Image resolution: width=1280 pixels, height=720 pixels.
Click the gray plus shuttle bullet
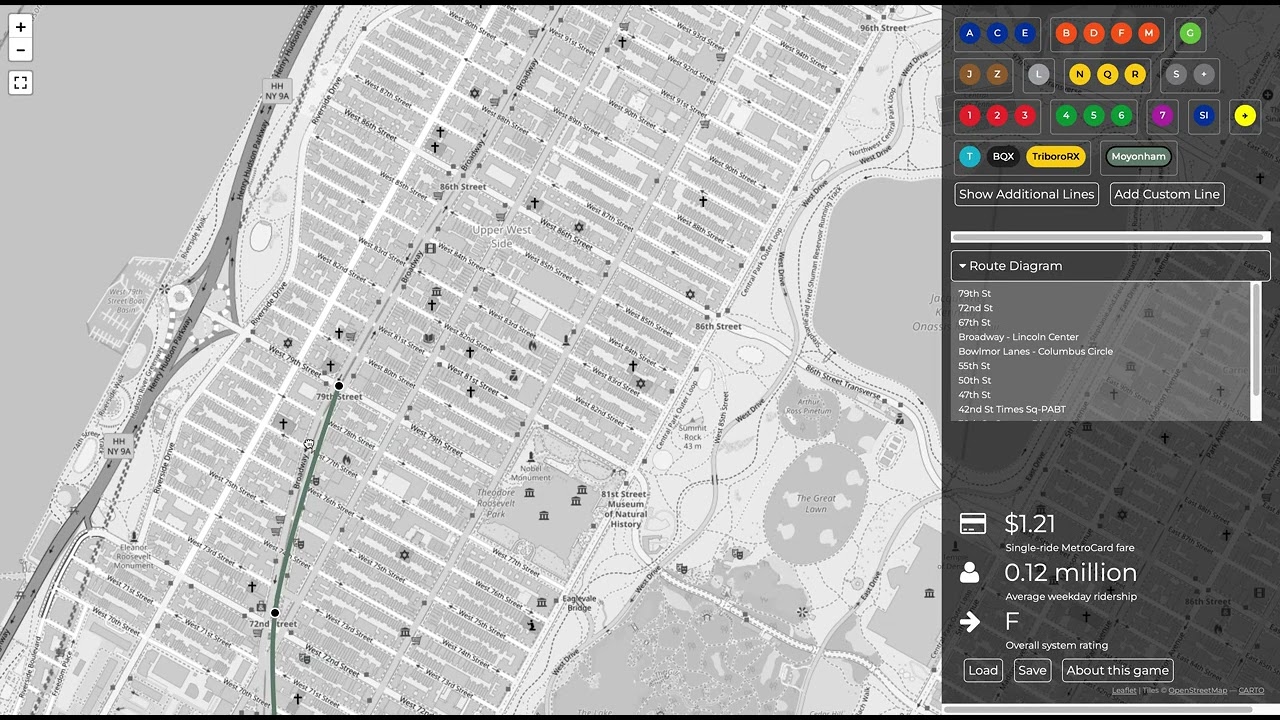click(1204, 74)
